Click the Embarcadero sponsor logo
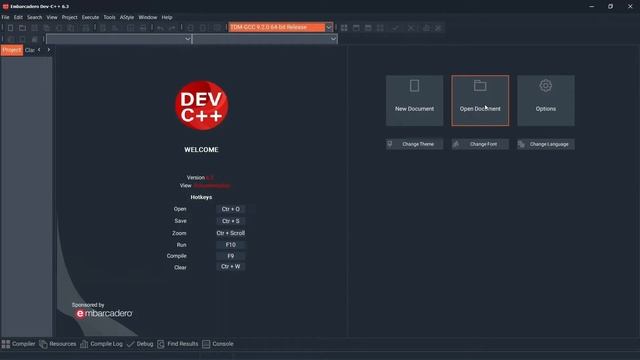The height and width of the screenshot is (360, 640). (x=104, y=313)
